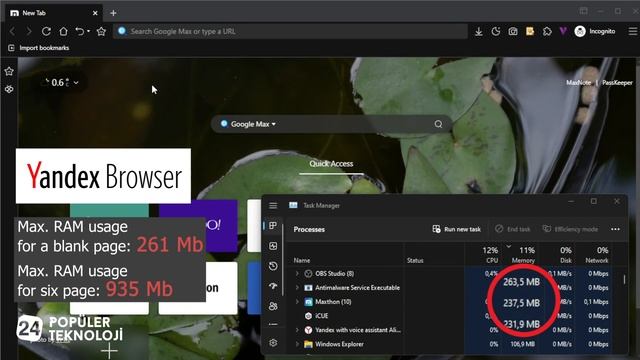Expand Yandex with voice assistant process
The height and width of the screenshot is (360, 640).
pos(297,330)
